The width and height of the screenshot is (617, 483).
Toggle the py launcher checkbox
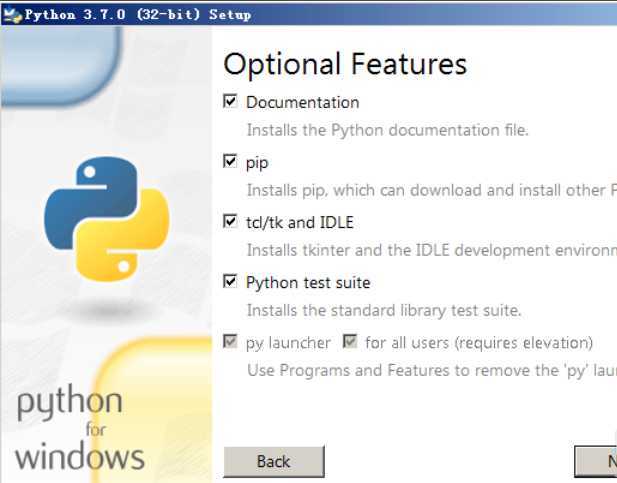pos(230,341)
